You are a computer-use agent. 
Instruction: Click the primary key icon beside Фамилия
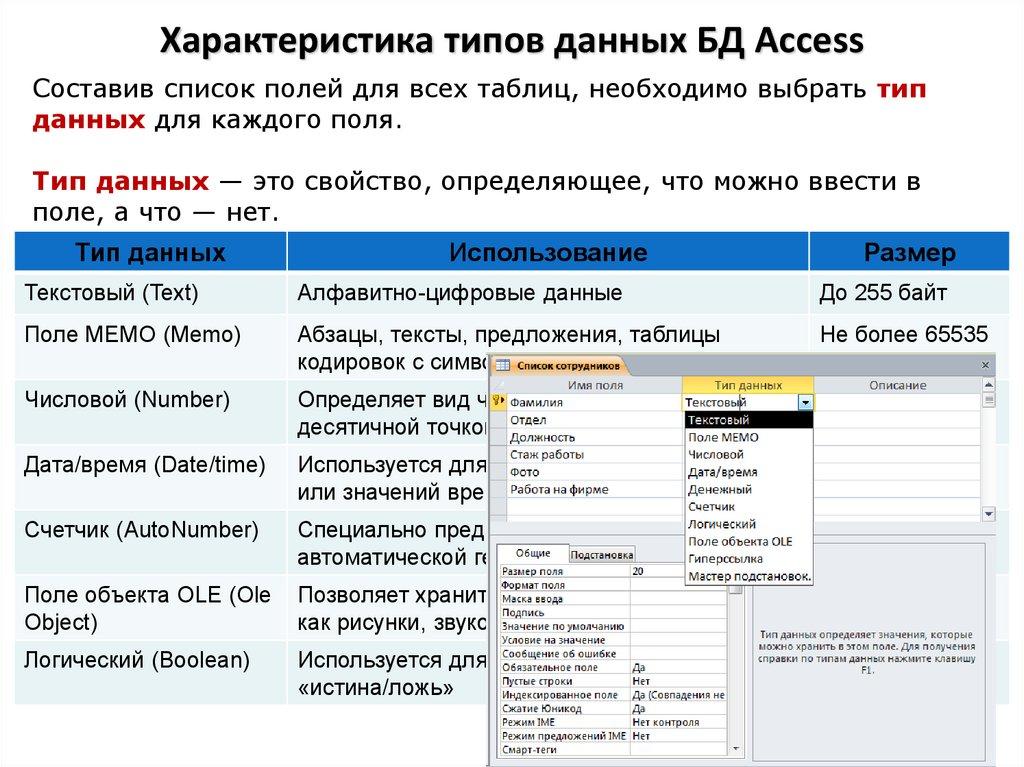tap(497, 399)
